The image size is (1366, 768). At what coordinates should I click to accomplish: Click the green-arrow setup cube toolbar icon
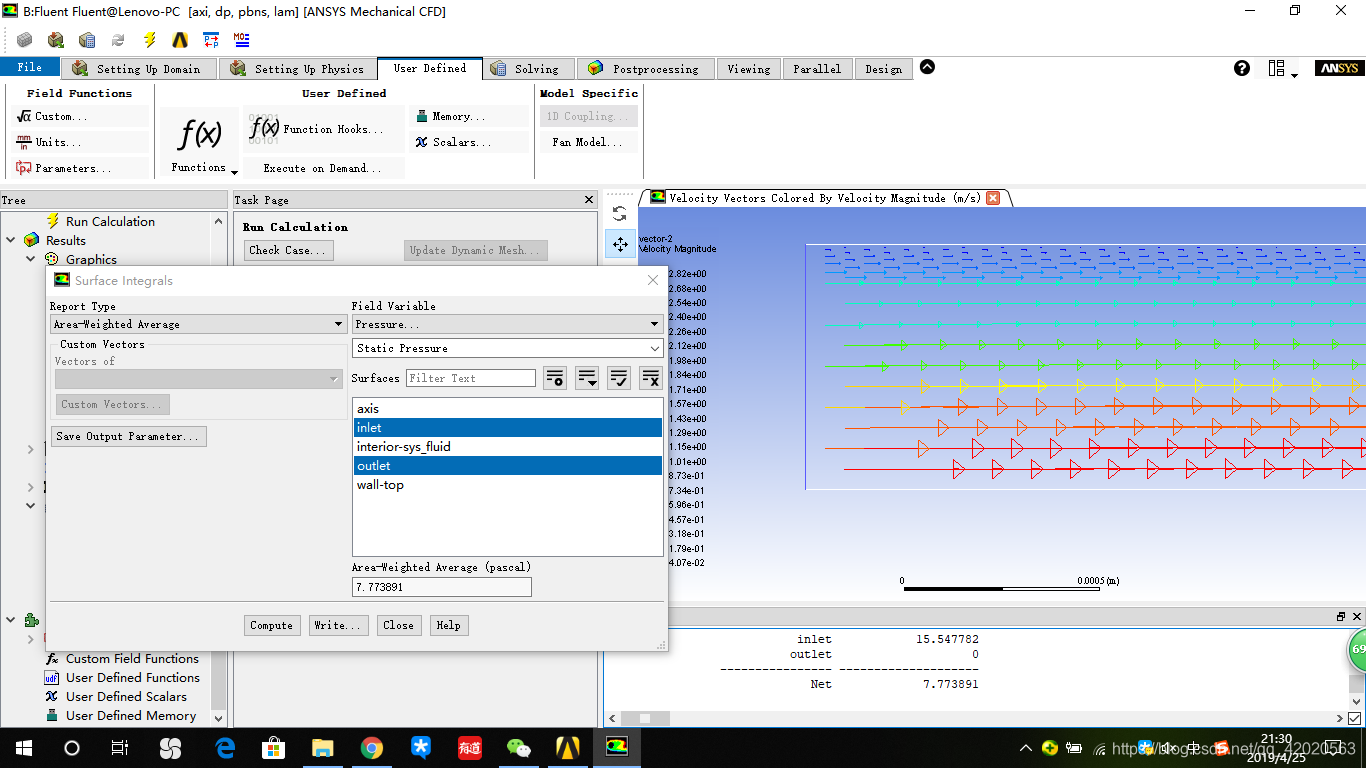pos(56,40)
